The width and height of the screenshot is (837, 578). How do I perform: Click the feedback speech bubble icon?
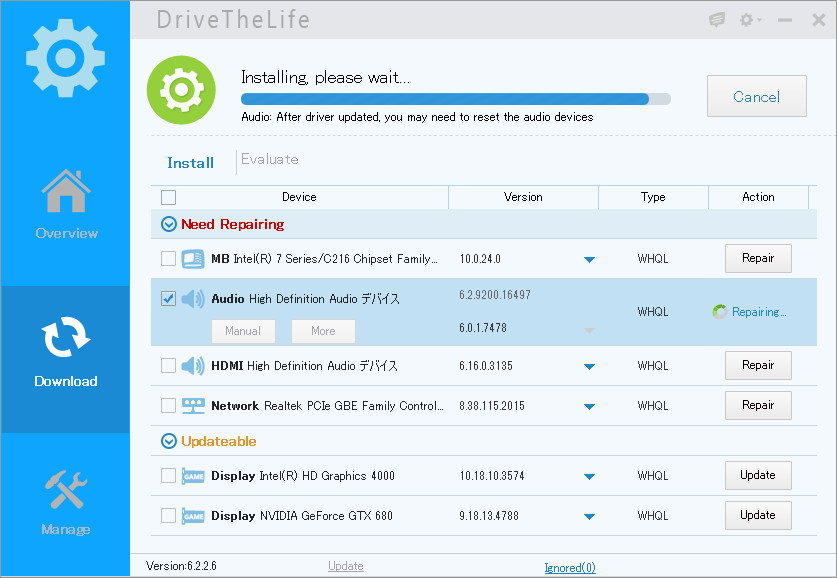716,20
